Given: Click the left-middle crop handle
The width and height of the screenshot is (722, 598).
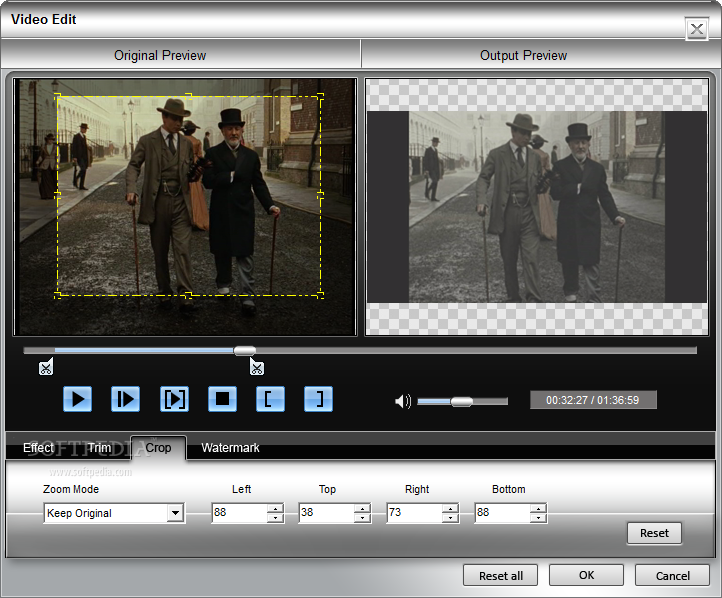Looking at the screenshot, I should (x=58, y=195).
